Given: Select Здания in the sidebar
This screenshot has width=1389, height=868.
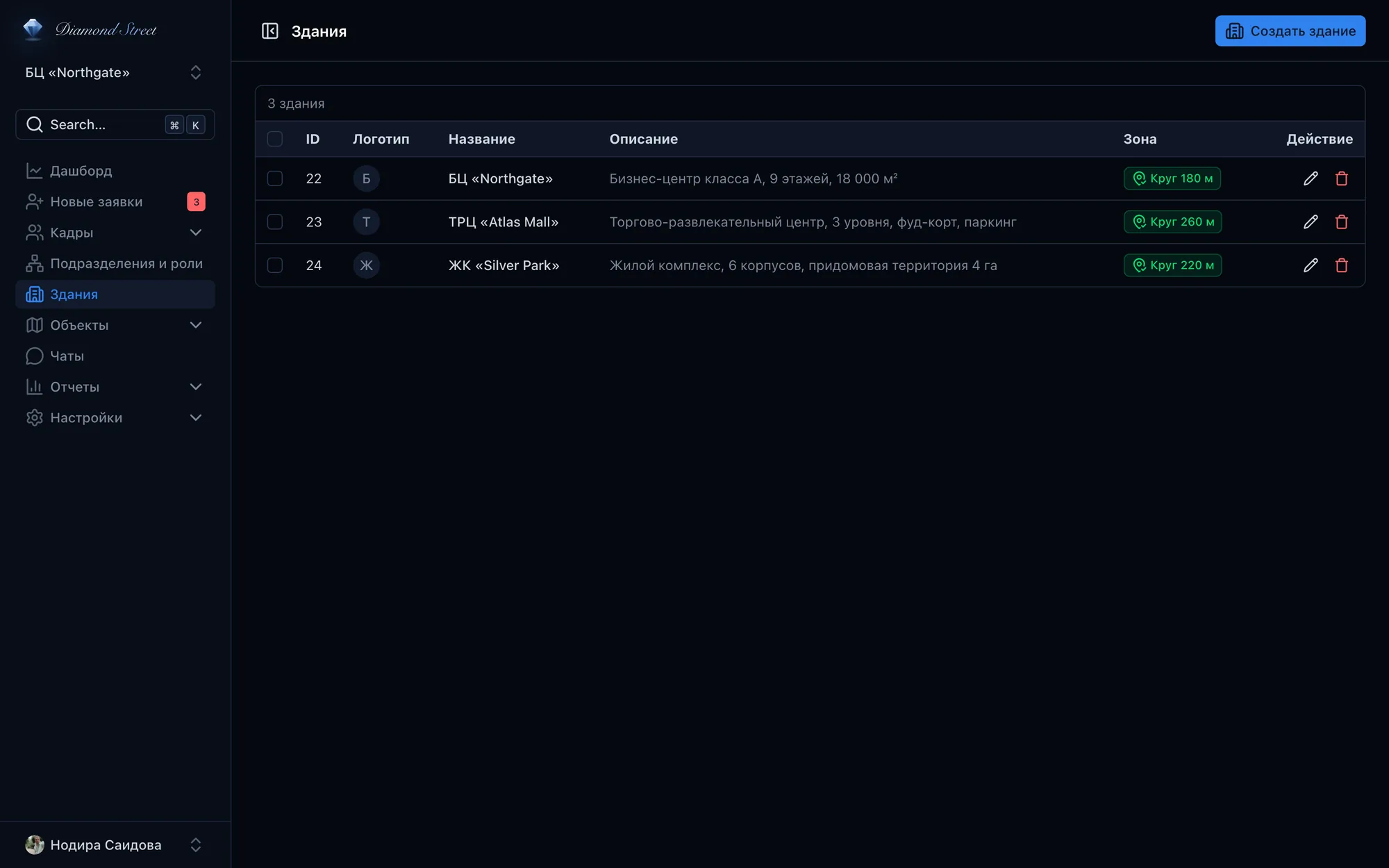Looking at the screenshot, I should (x=115, y=294).
